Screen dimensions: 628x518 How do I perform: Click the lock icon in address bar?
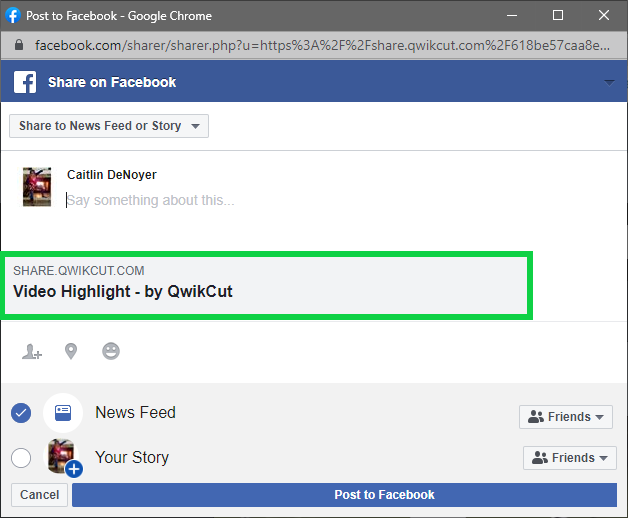pyautogui.click(x=18, y=44)
